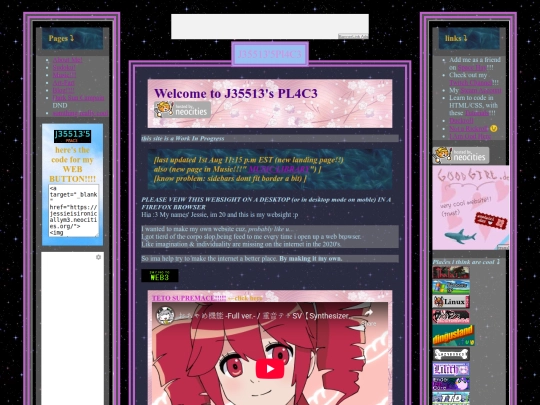
Task: Click the links header in right sidebar
Action: tap(469, 38)
